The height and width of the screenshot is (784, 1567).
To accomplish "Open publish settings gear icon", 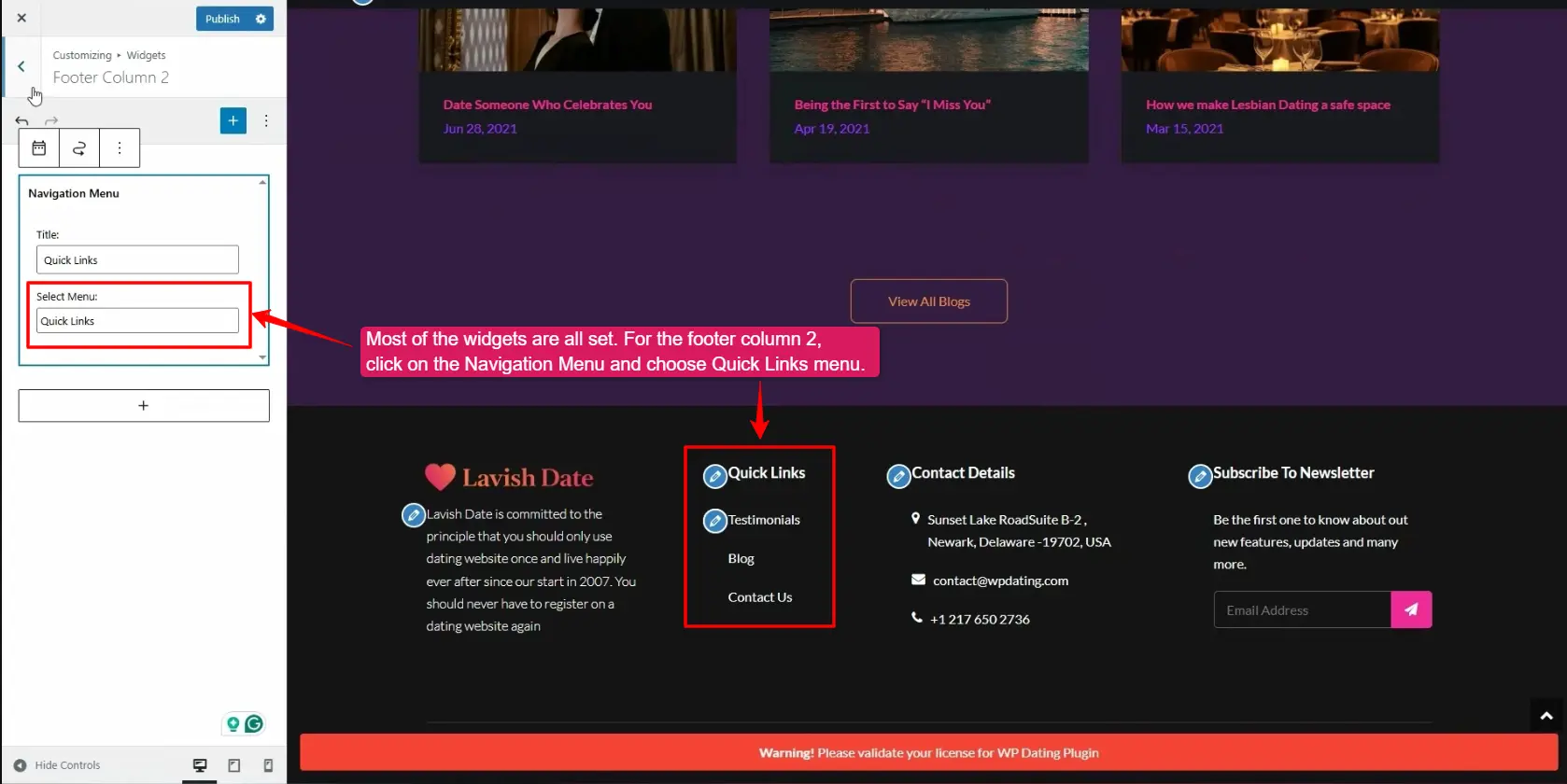I will [261, 19].
